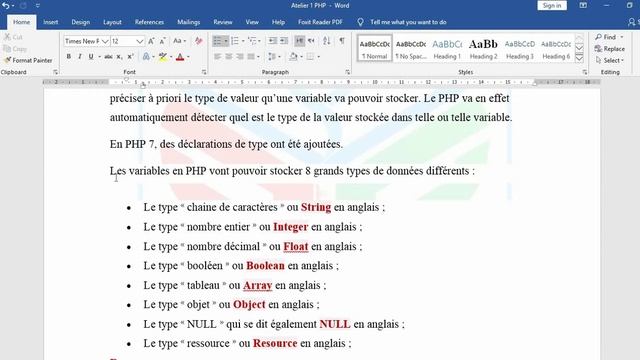Increase font size with the grow icon
640x360 pixels.
tap(151, 41)
